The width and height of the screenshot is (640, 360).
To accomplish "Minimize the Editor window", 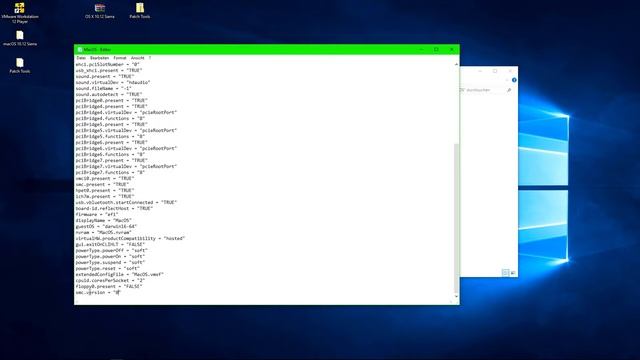I will 422,49.
